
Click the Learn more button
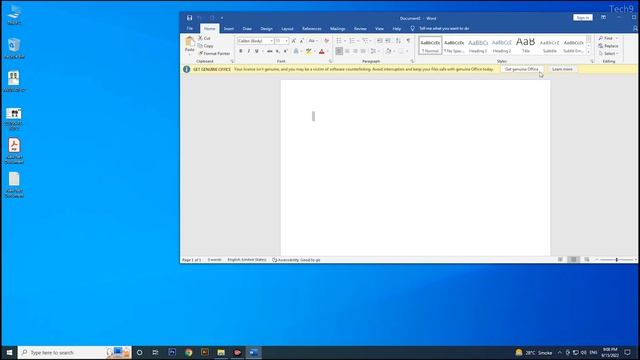click(562, 69)
